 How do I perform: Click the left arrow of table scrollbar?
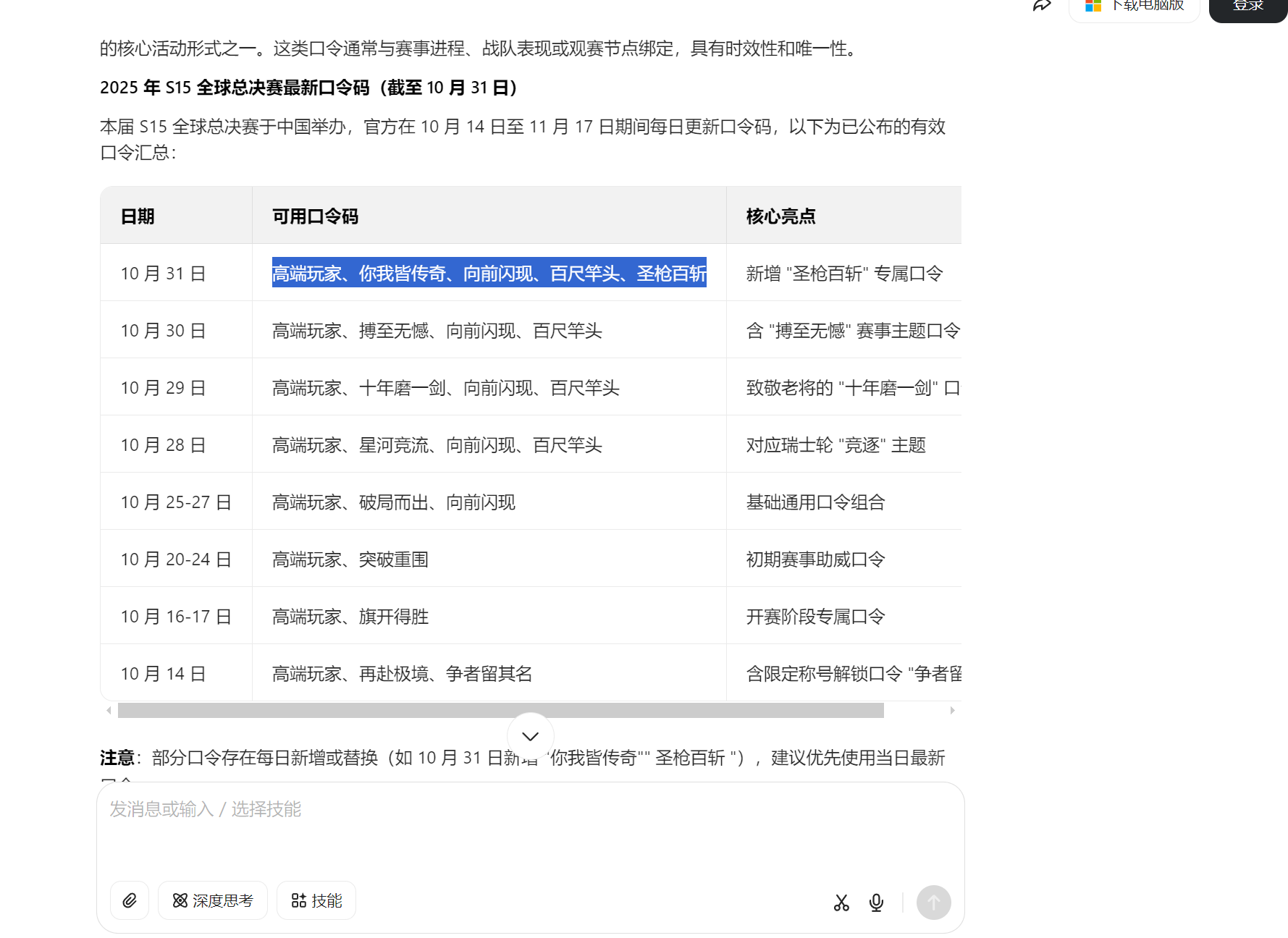[x=109, y=711]
